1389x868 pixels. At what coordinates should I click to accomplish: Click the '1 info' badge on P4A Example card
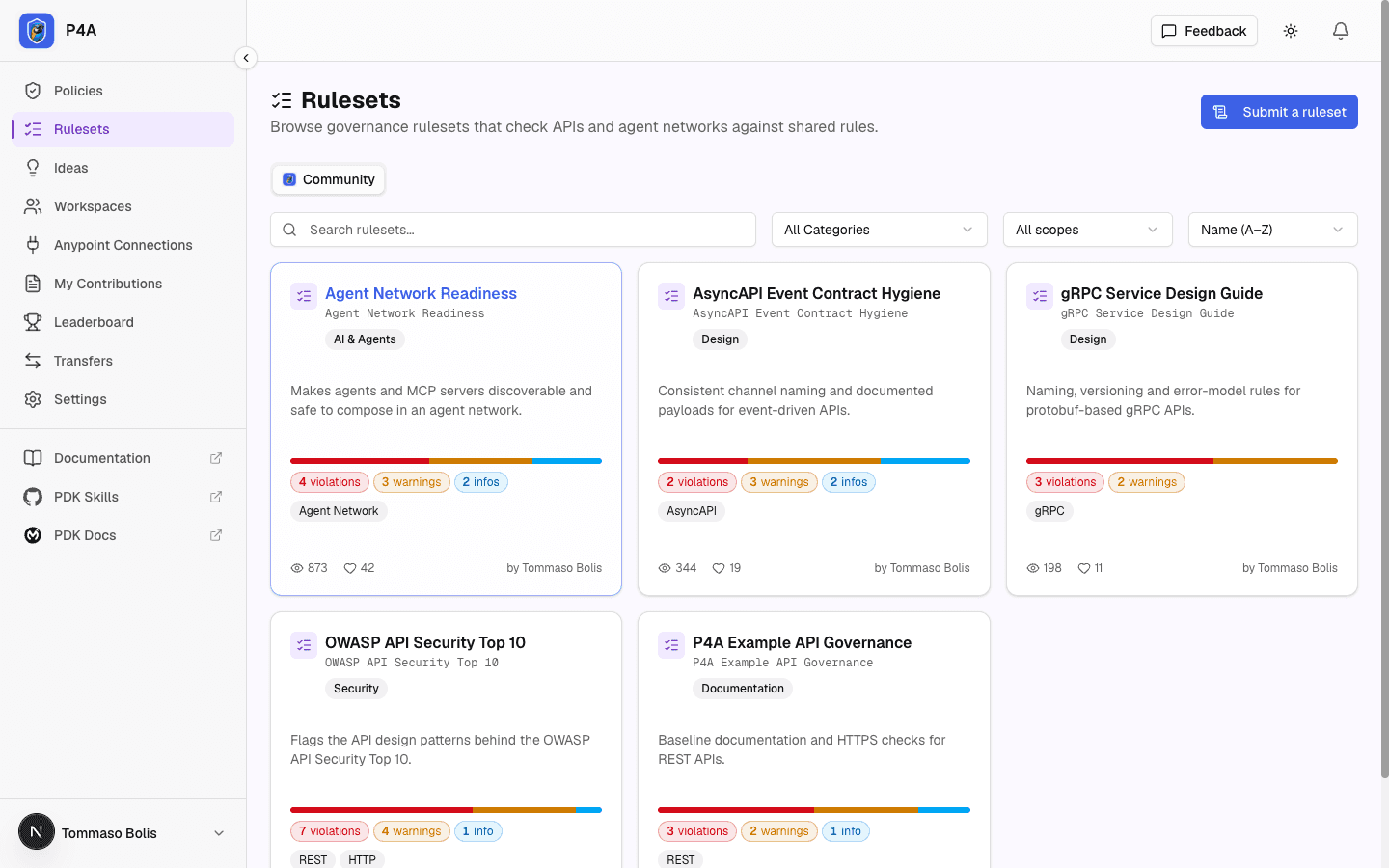[x=846, y=831]
